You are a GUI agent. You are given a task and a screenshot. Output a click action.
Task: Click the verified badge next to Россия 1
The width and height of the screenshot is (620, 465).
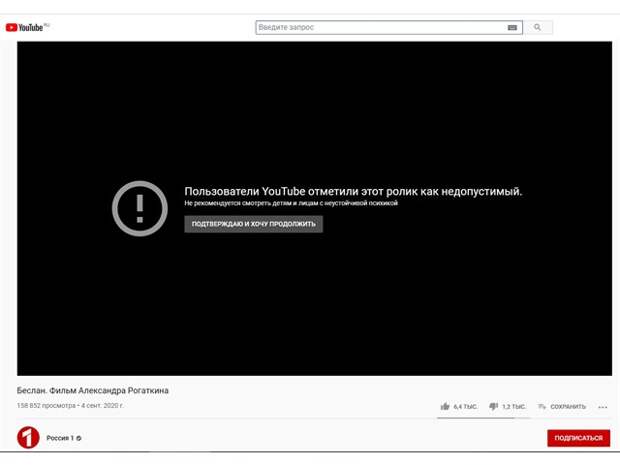point(79,438)
